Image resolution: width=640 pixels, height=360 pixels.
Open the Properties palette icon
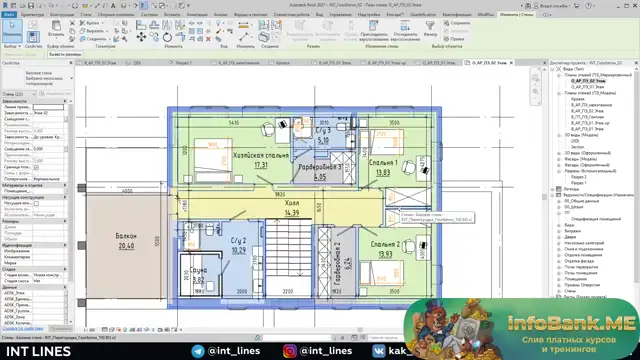click(x=33, y=37)
